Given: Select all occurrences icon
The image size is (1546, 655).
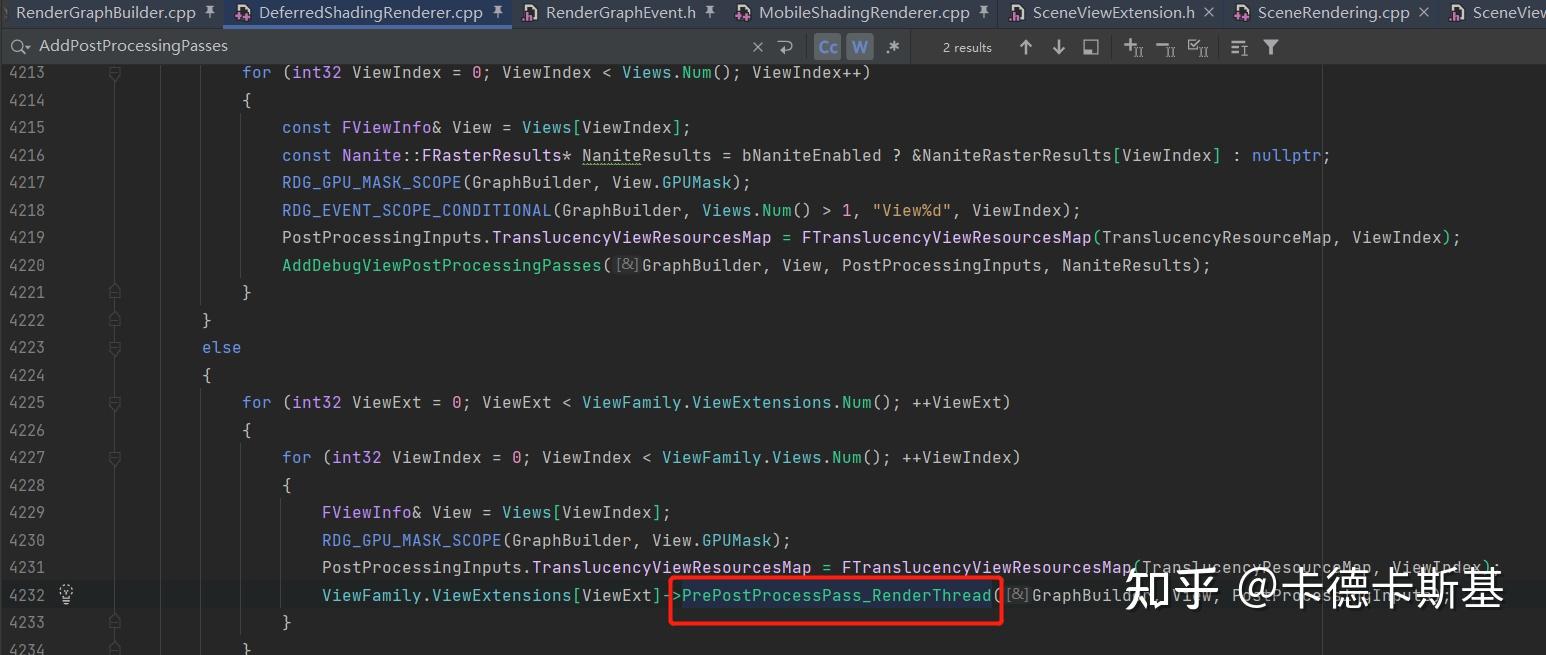Looking at the screenshot, I should click(x=1197, y=47).
